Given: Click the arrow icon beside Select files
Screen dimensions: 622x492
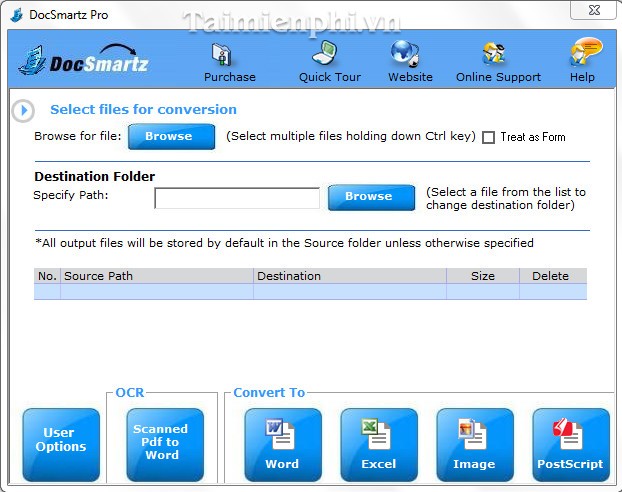Looking at the screenshot, I should click(x=23, y=110).
